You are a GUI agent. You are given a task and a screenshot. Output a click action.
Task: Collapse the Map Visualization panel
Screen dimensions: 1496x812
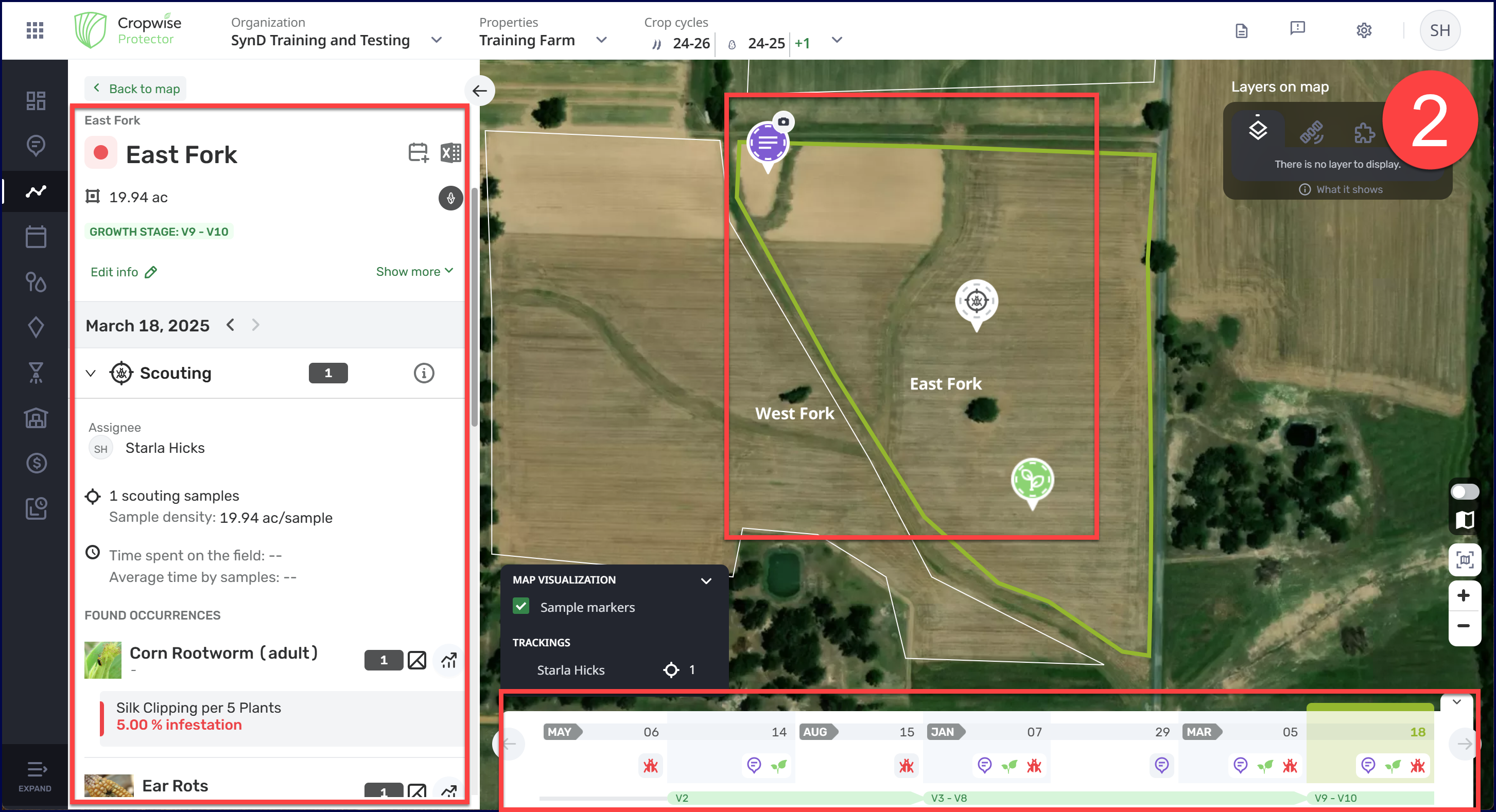[x=706, y=580]
